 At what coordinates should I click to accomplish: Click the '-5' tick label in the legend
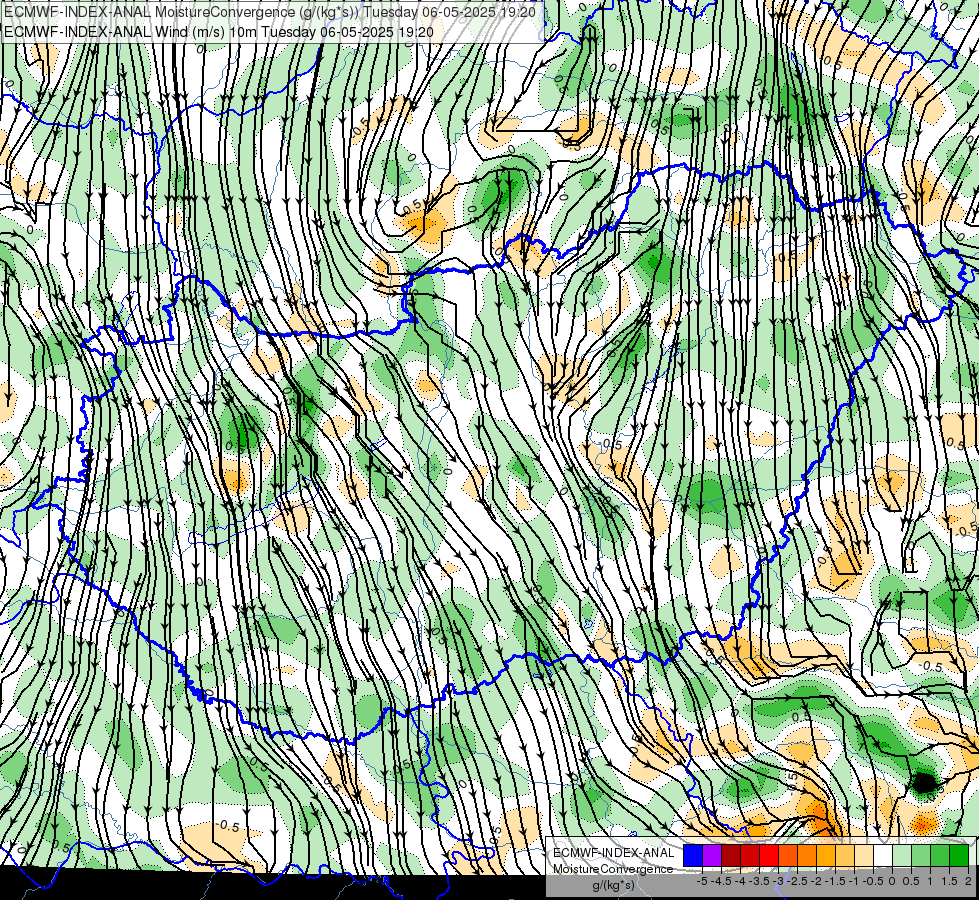click(x=702, y=881)
